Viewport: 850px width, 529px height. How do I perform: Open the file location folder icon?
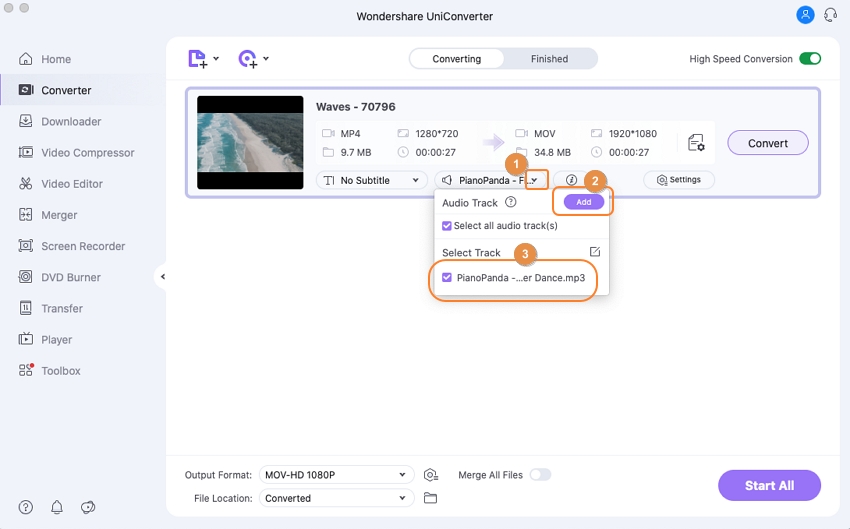tap(431, 498)
